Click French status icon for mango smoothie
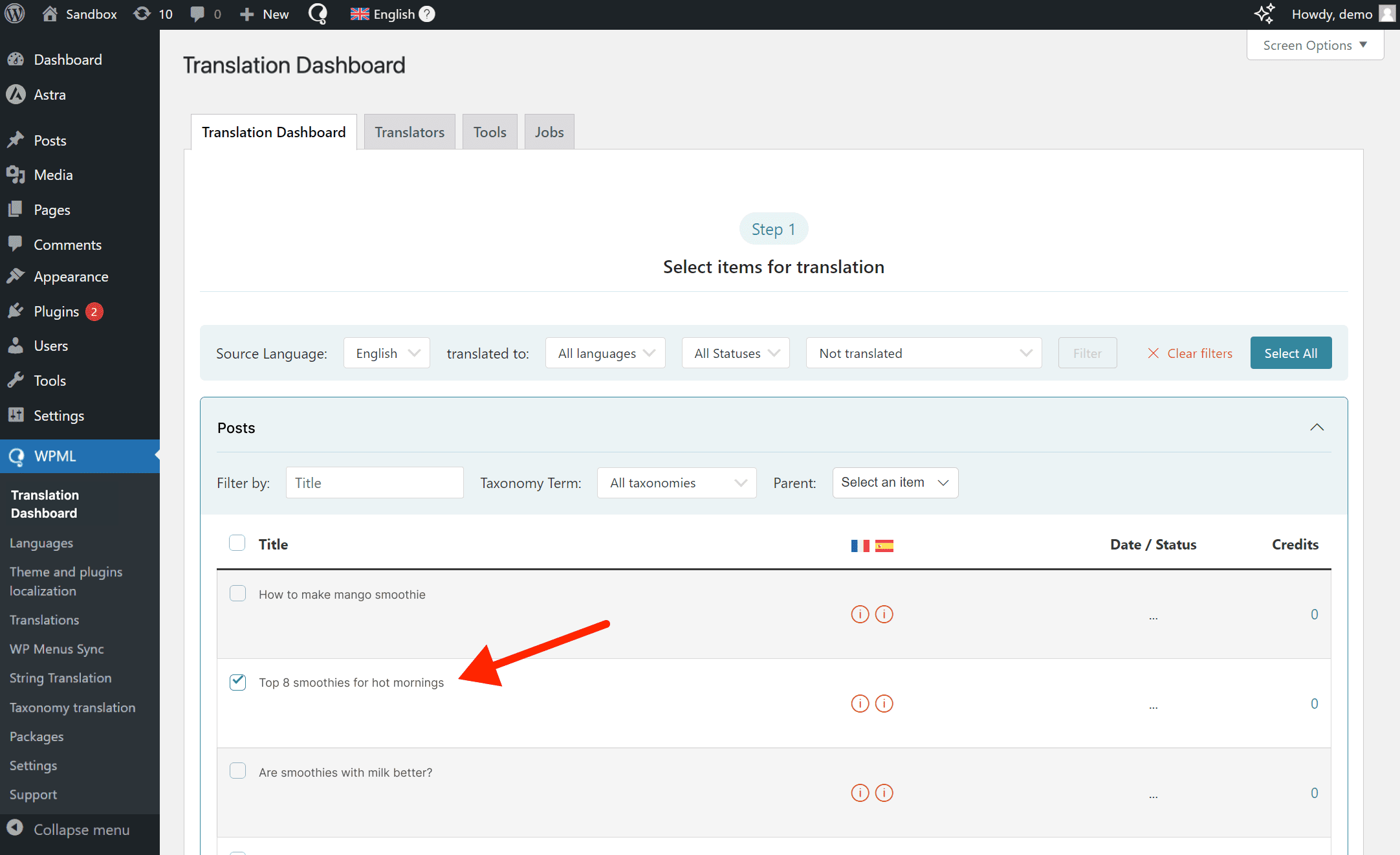The image size is (1400, 855). [860, 614]
